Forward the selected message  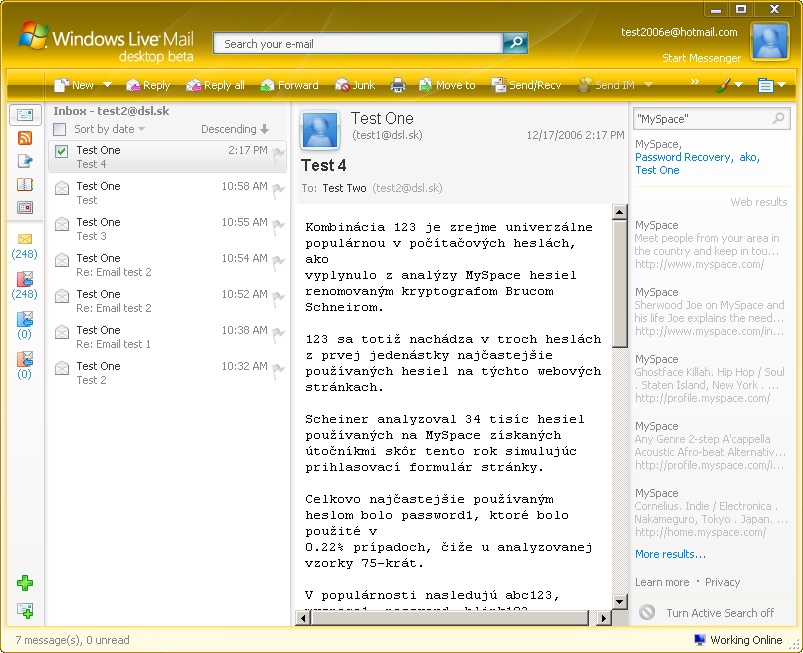[289, 85]
